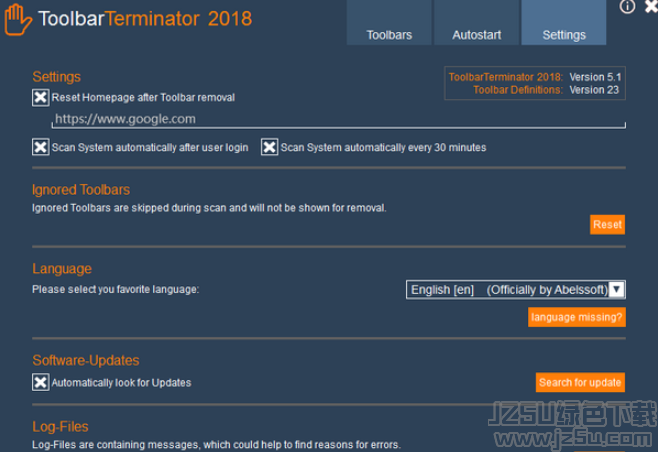The width and height of the screenshot is (658, 452).
Task: Select the Settings tab
Action: coord(564,23)
